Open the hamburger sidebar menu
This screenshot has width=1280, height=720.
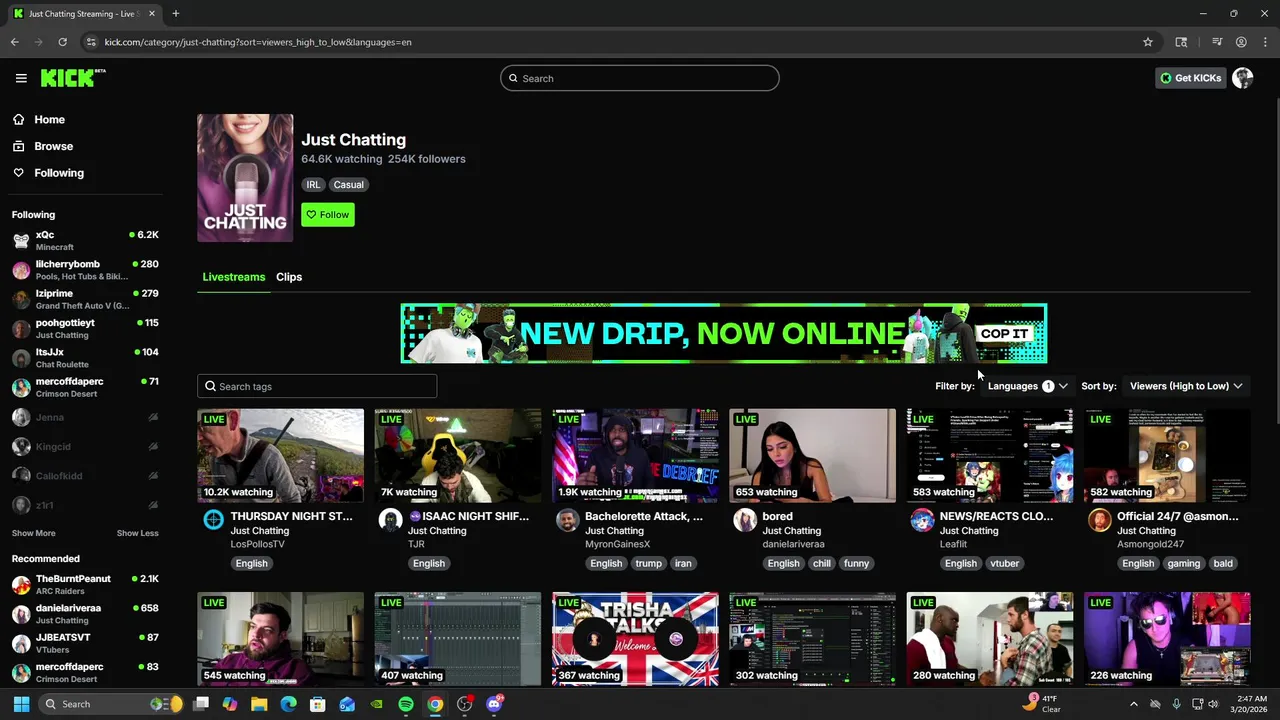tap(21, 78)
